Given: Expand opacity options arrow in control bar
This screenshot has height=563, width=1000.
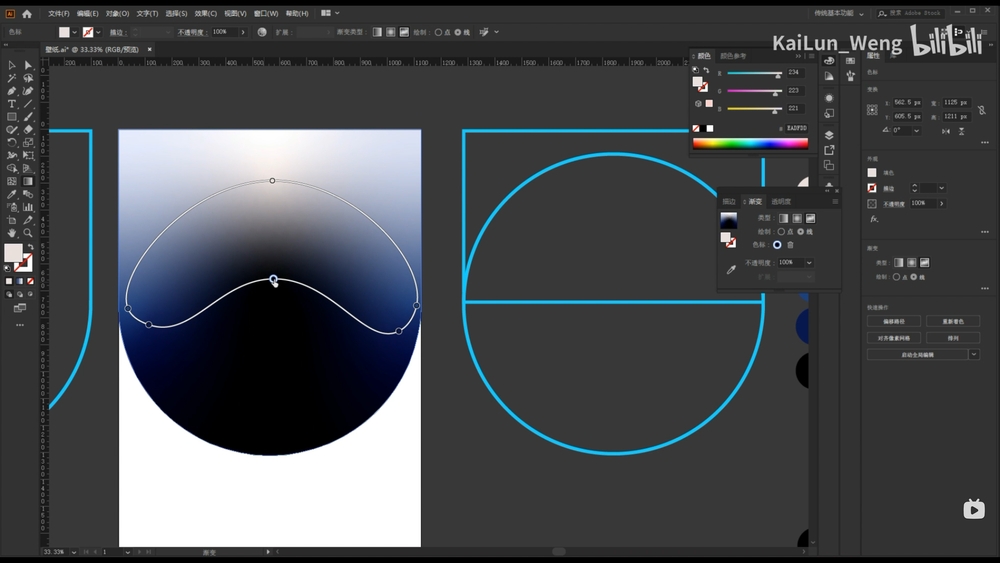Looking at the screenshot, I should pyautogui.click(x=243, y=32).
